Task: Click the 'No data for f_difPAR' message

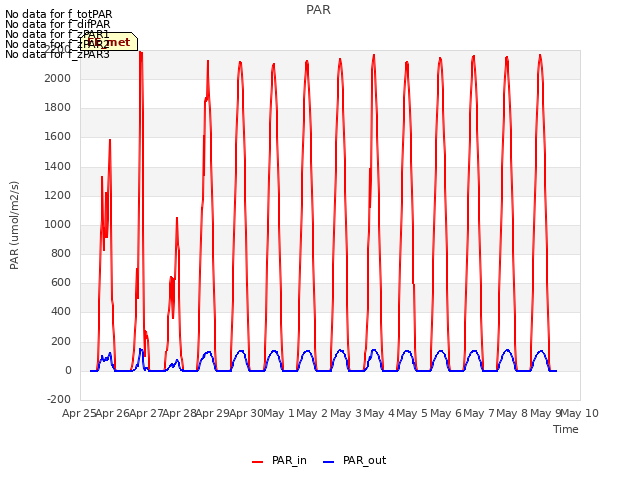Action: tap(58, 24)
